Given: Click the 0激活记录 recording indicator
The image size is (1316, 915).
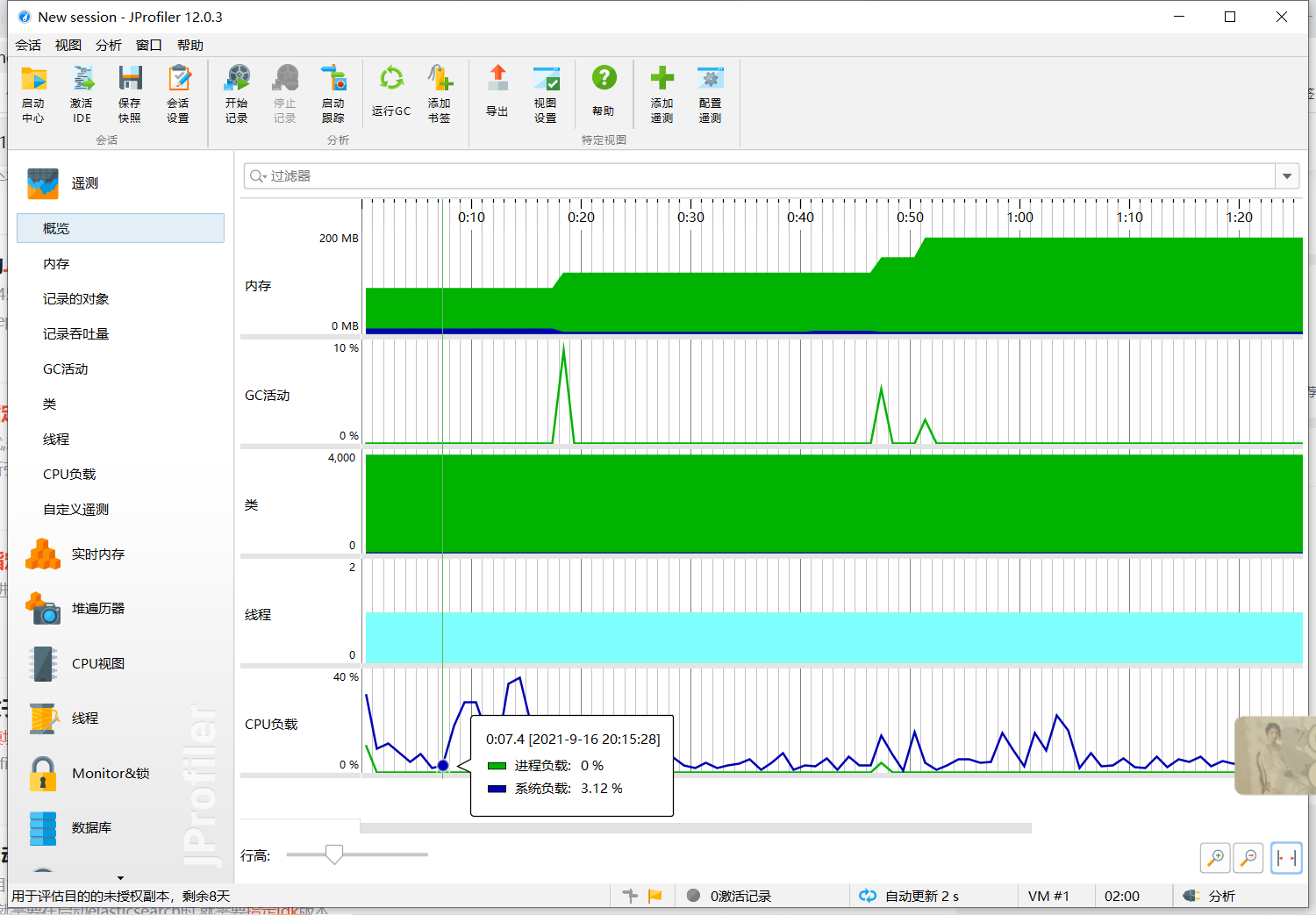Looking at the screenshot, I should [729, 896].
